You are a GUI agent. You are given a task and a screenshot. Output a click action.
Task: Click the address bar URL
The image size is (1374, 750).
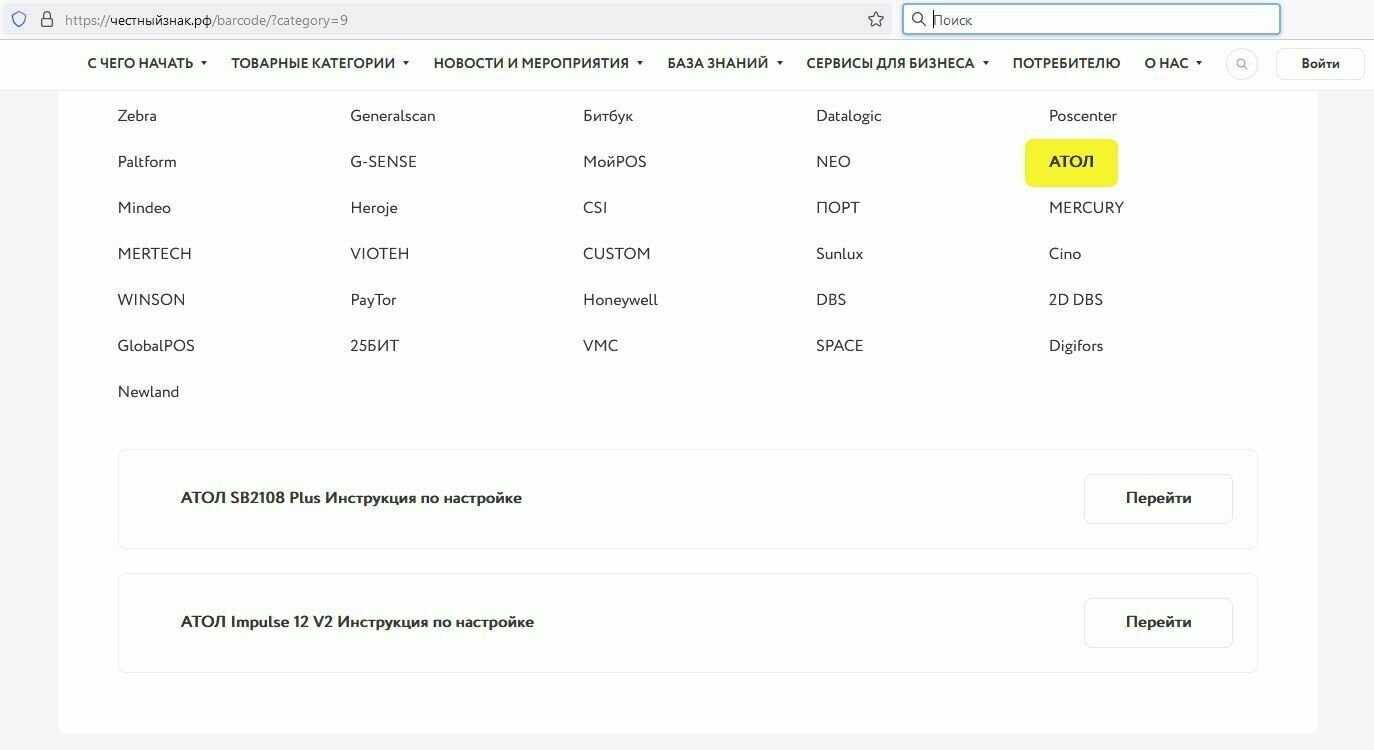point(206,19)
